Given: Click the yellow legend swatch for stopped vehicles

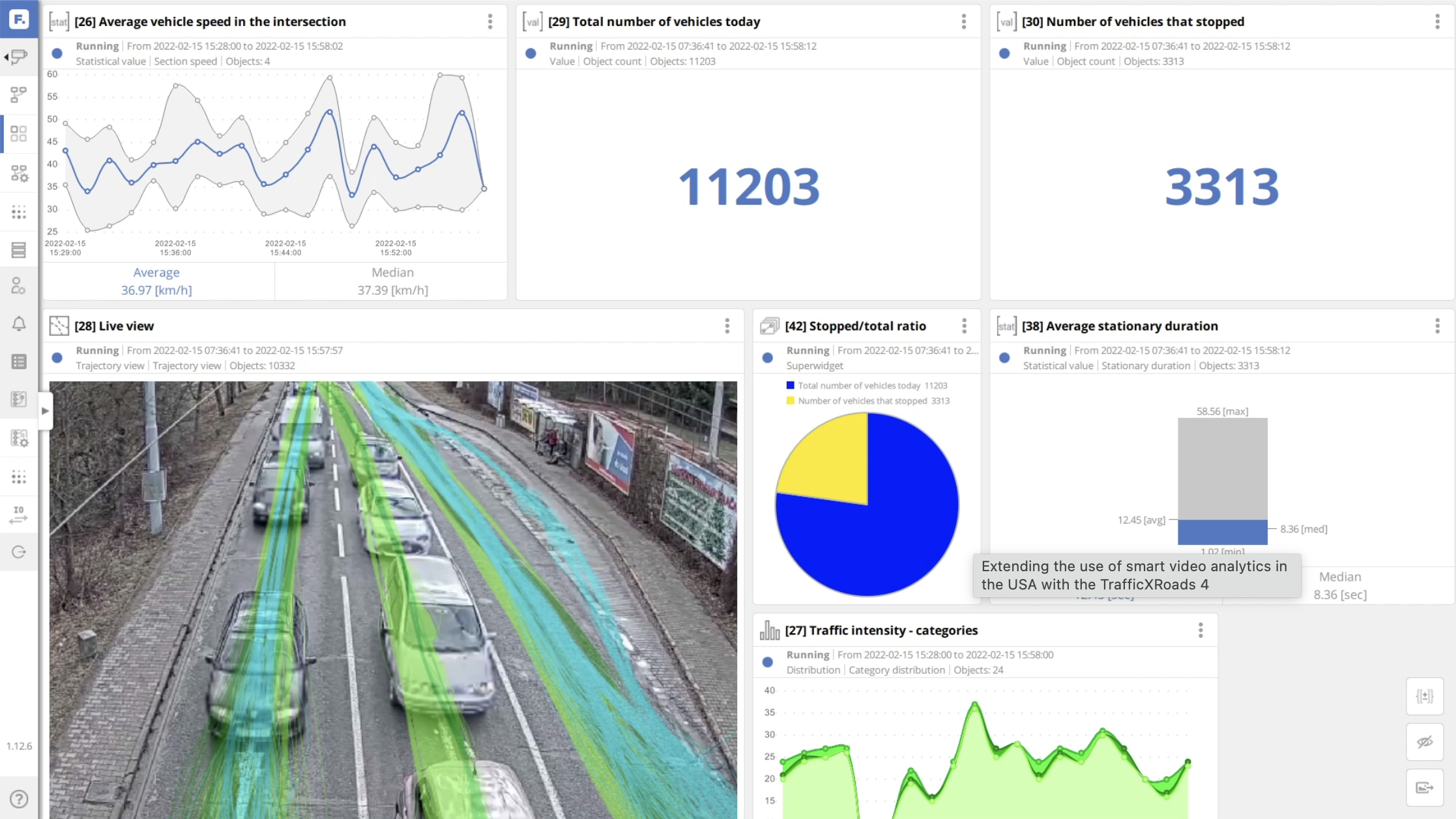Looking at the screenshot, I should point(790,400).
